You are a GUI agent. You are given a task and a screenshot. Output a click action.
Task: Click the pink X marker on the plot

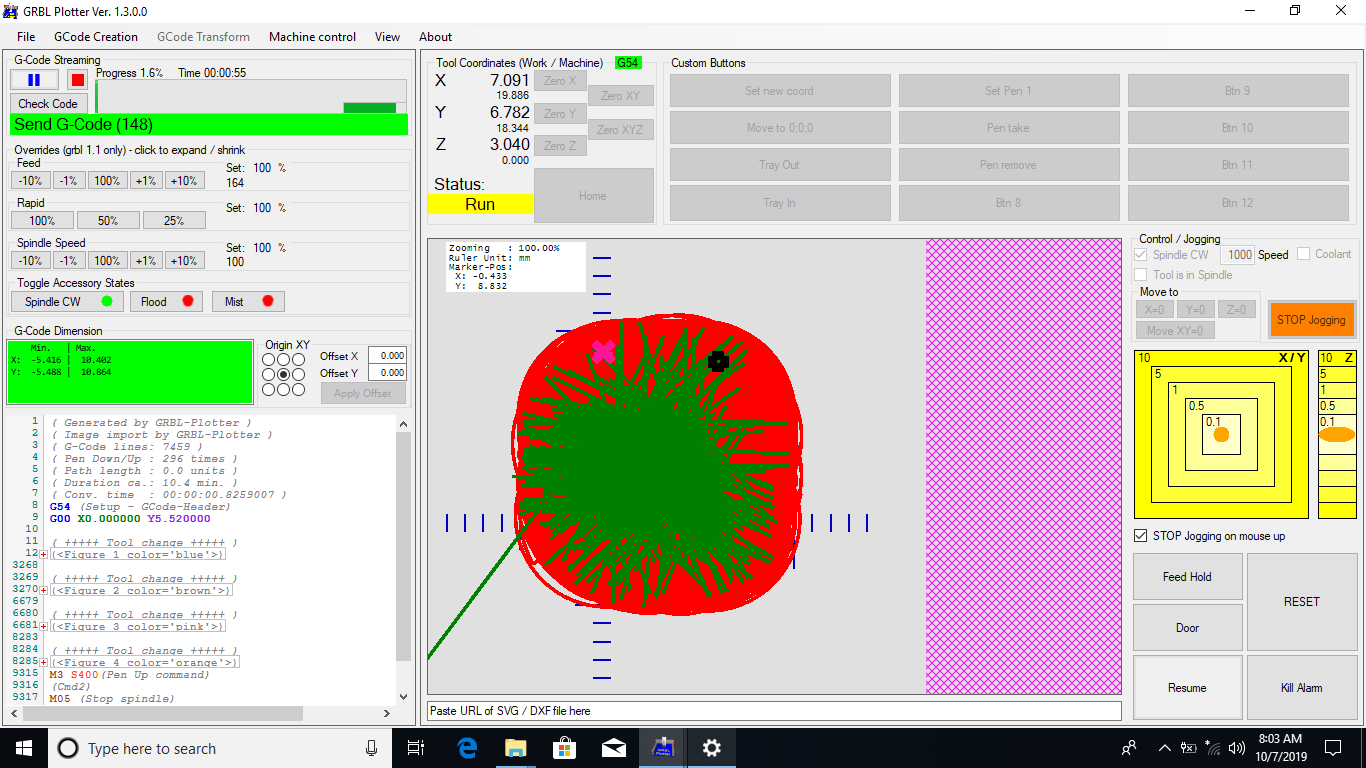coord(603,351)
